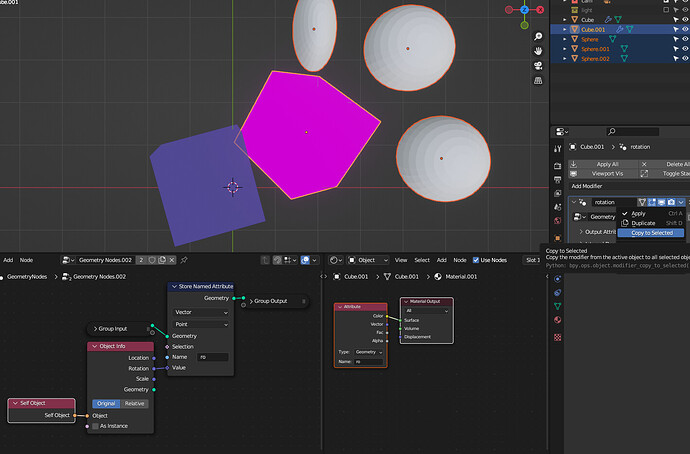Toggle Use Nodes checkbox in shader editor
690x454 pixels.
tap(476, 260)
